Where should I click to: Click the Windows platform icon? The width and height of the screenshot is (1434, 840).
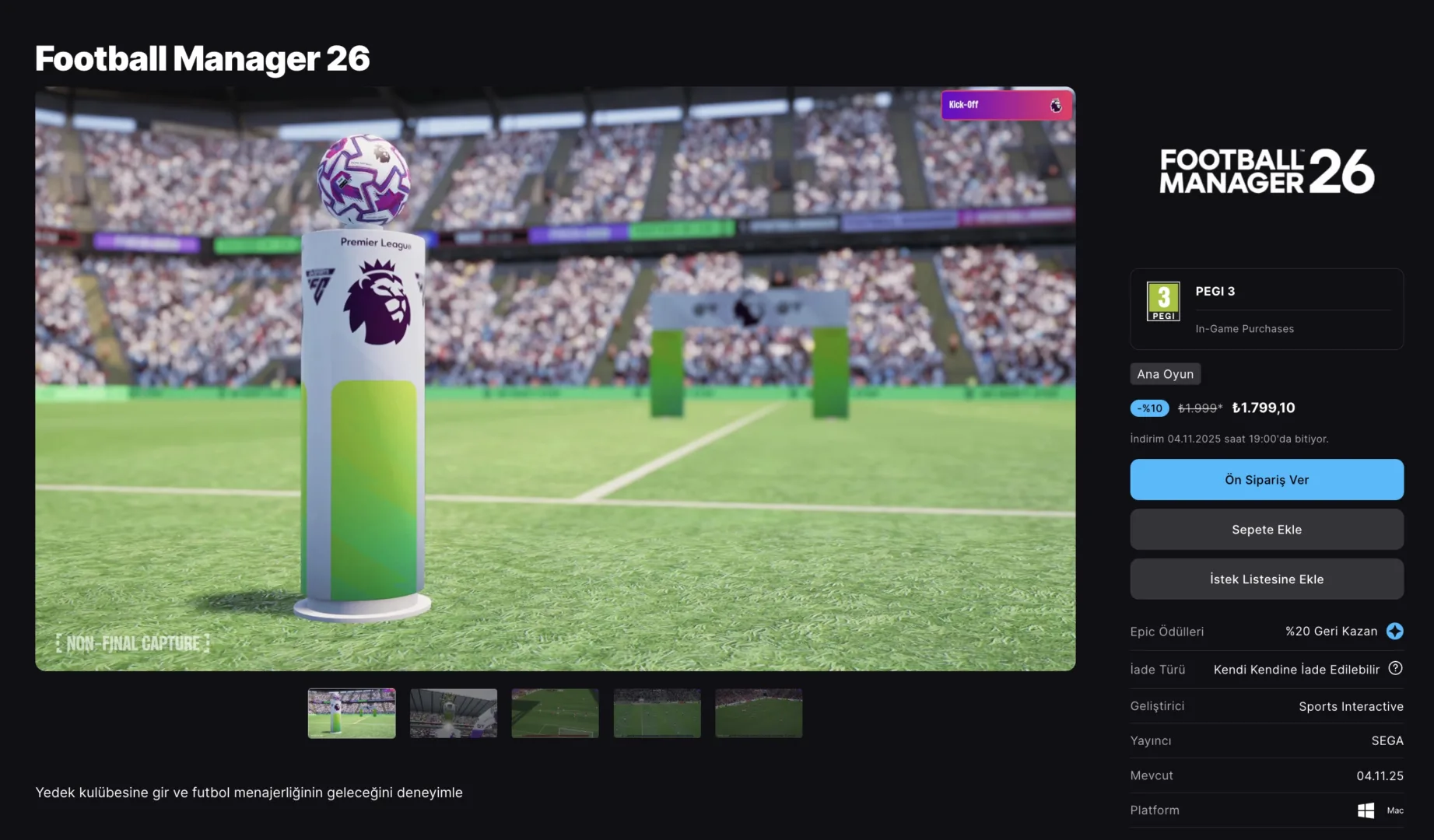(1366, 810)
